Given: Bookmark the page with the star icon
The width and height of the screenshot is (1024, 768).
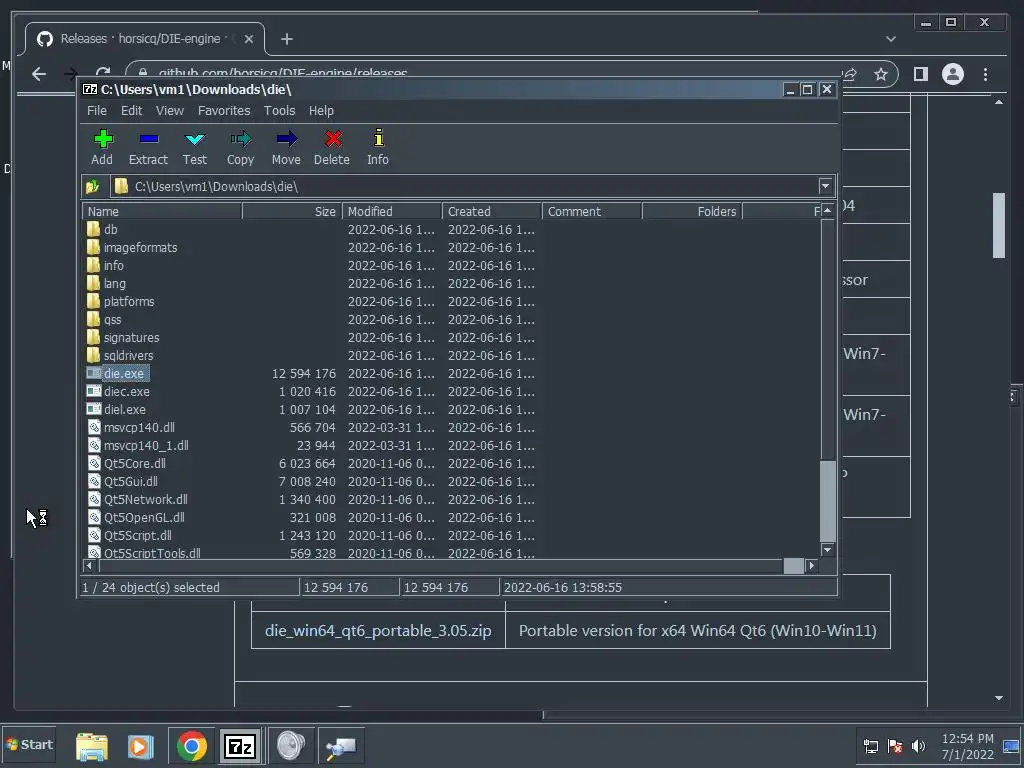Looking at the screenshot, I should coord(881,74).
